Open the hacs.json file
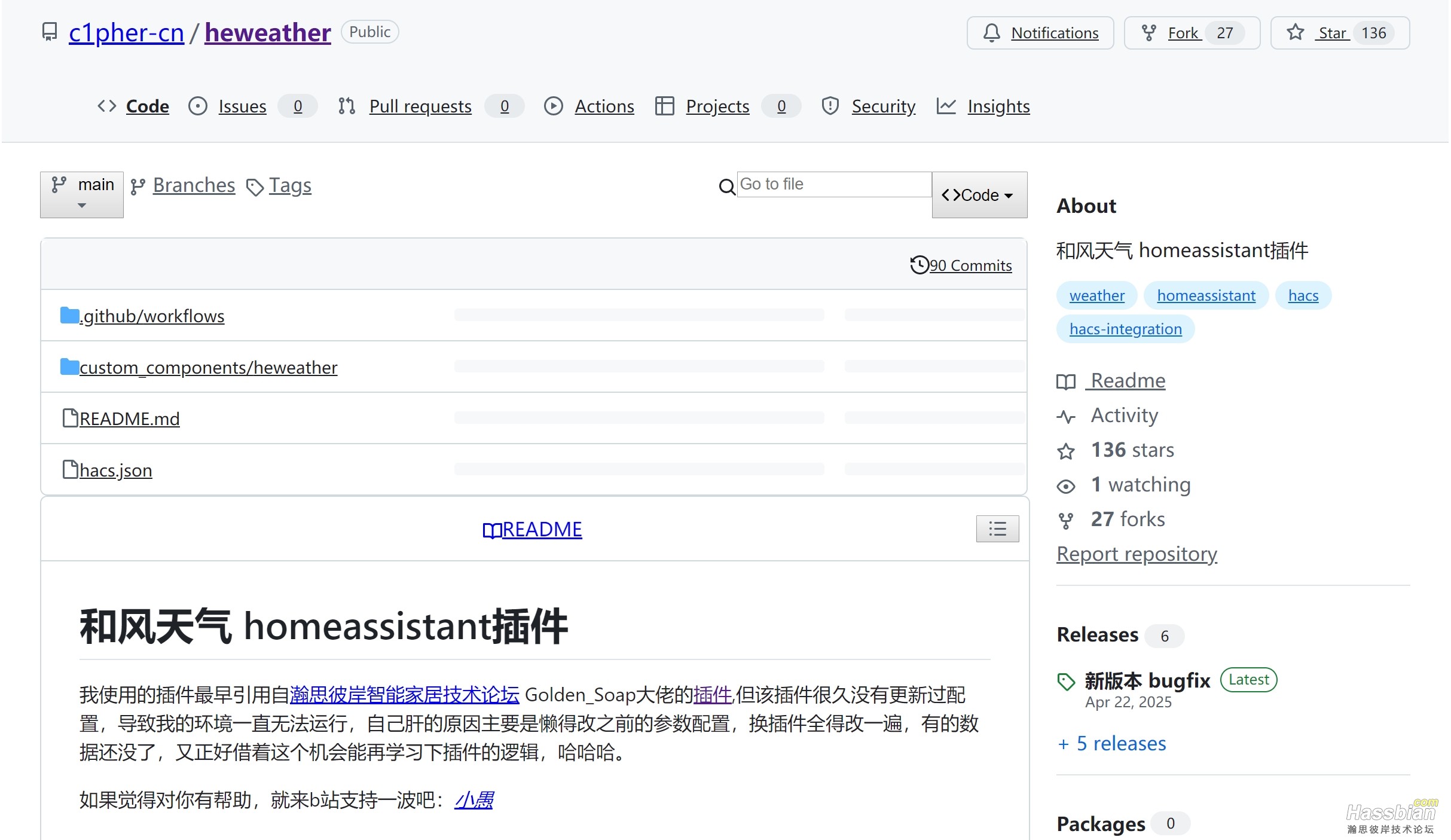 115,470
